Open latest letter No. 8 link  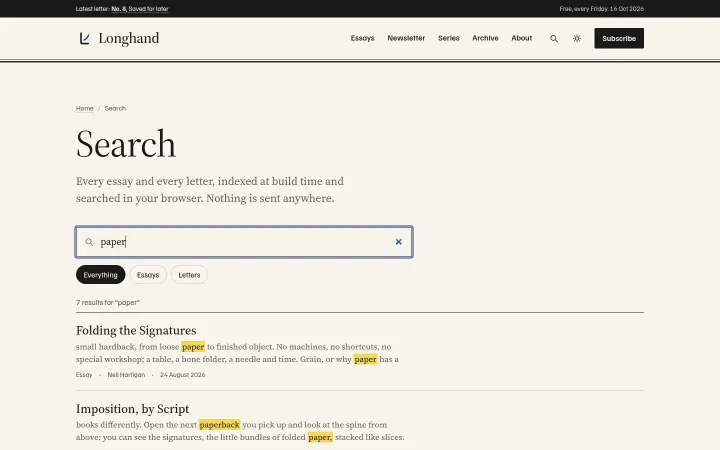tap(140, 9)
